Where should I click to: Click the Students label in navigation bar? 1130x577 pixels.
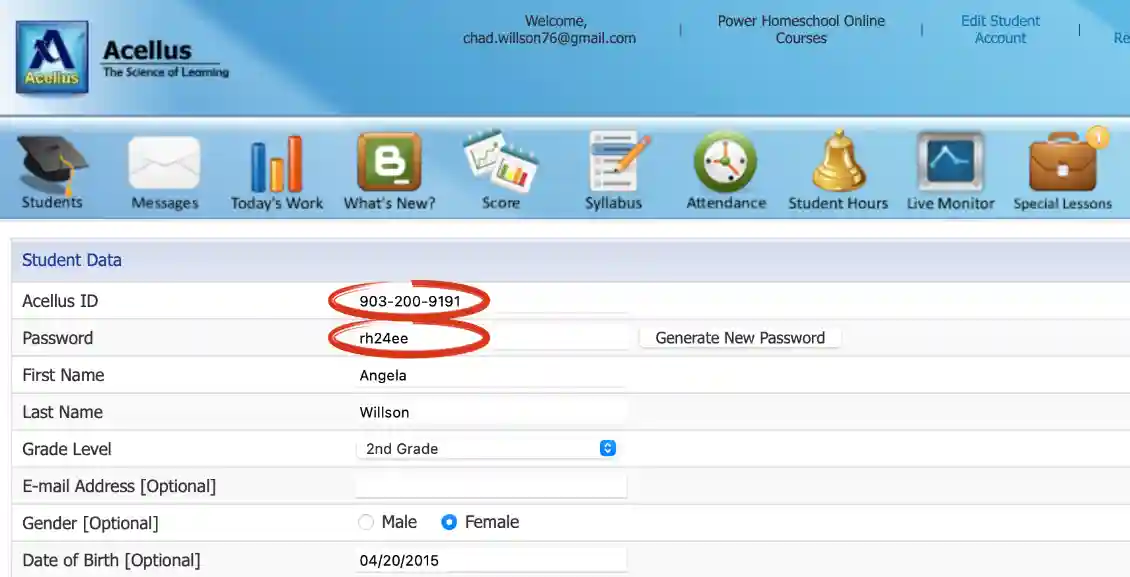tap(52, 202)
